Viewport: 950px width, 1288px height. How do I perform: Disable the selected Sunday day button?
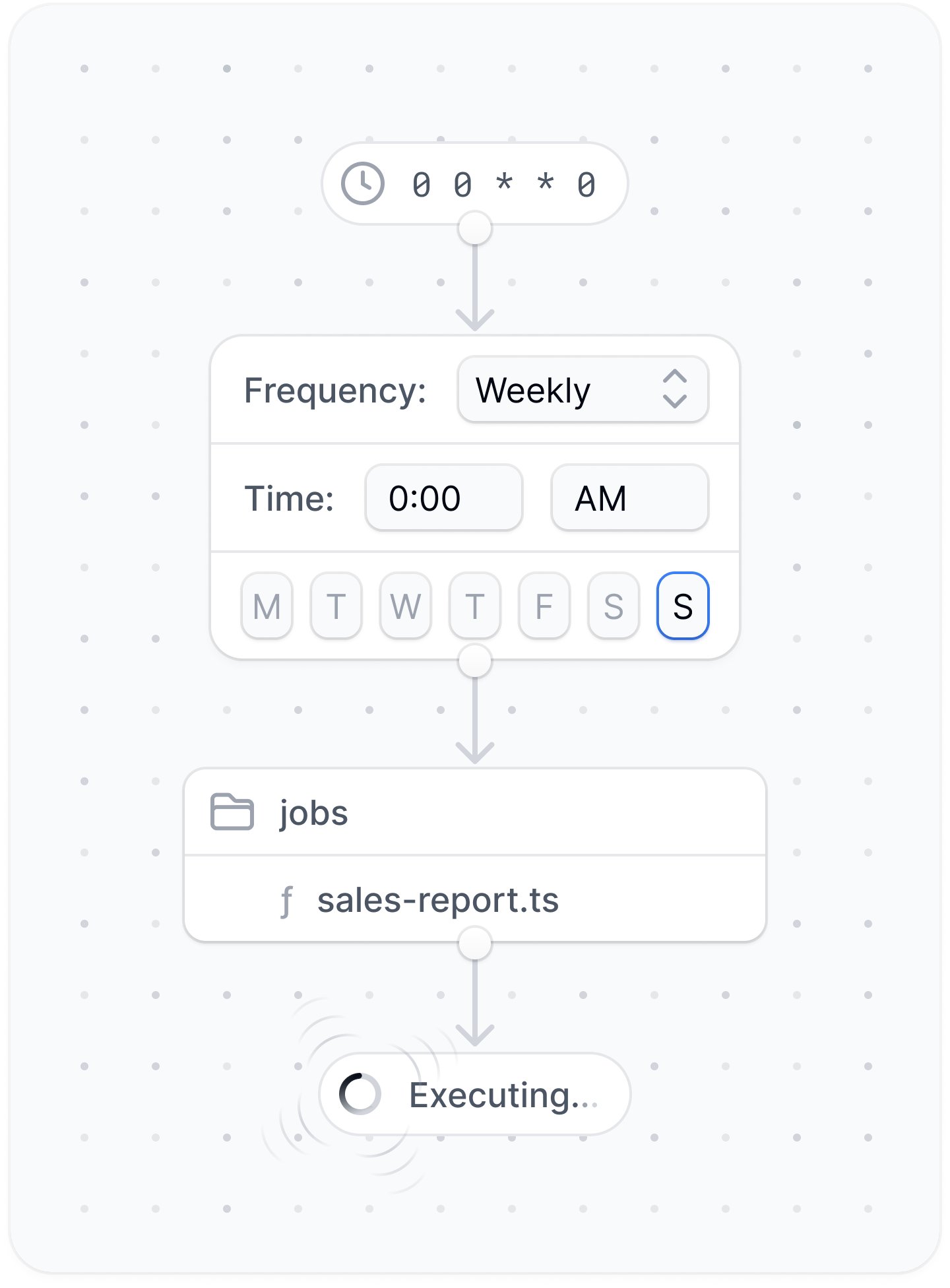[683, 606]
